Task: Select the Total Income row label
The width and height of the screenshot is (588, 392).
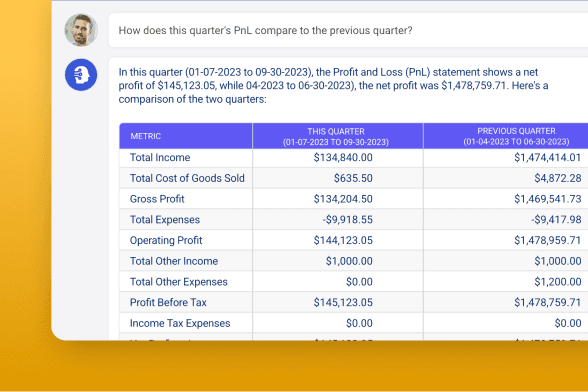Action: click(160, 158)
